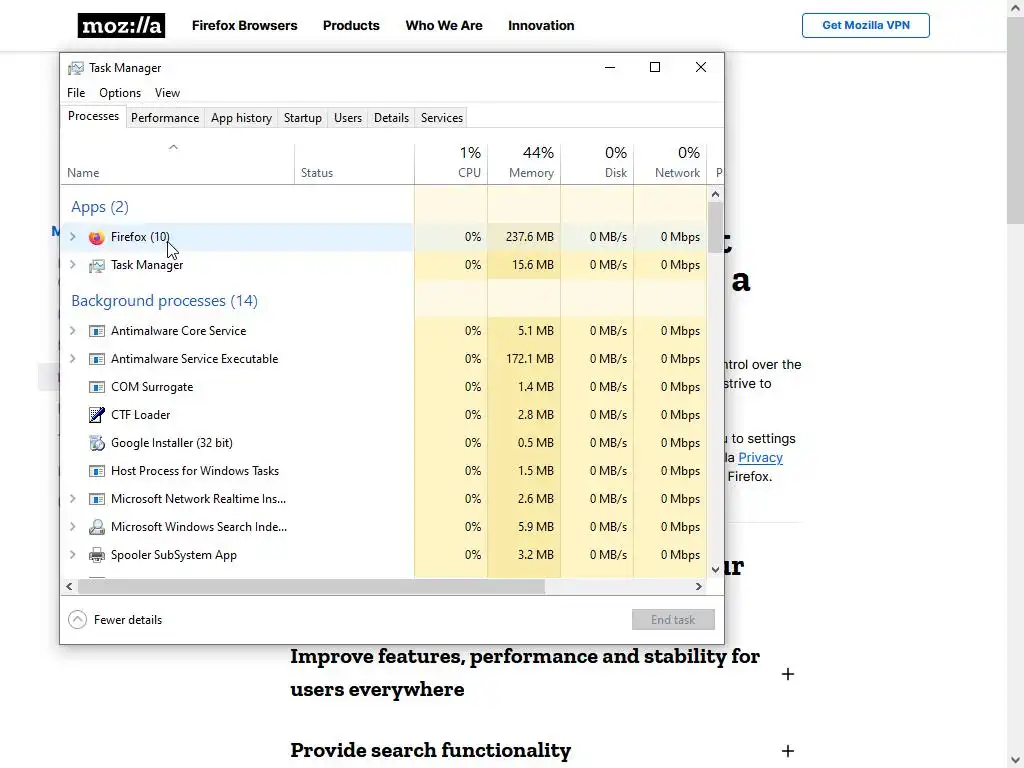Expand the Firefox (10) process group

click(x=72, y=237)
